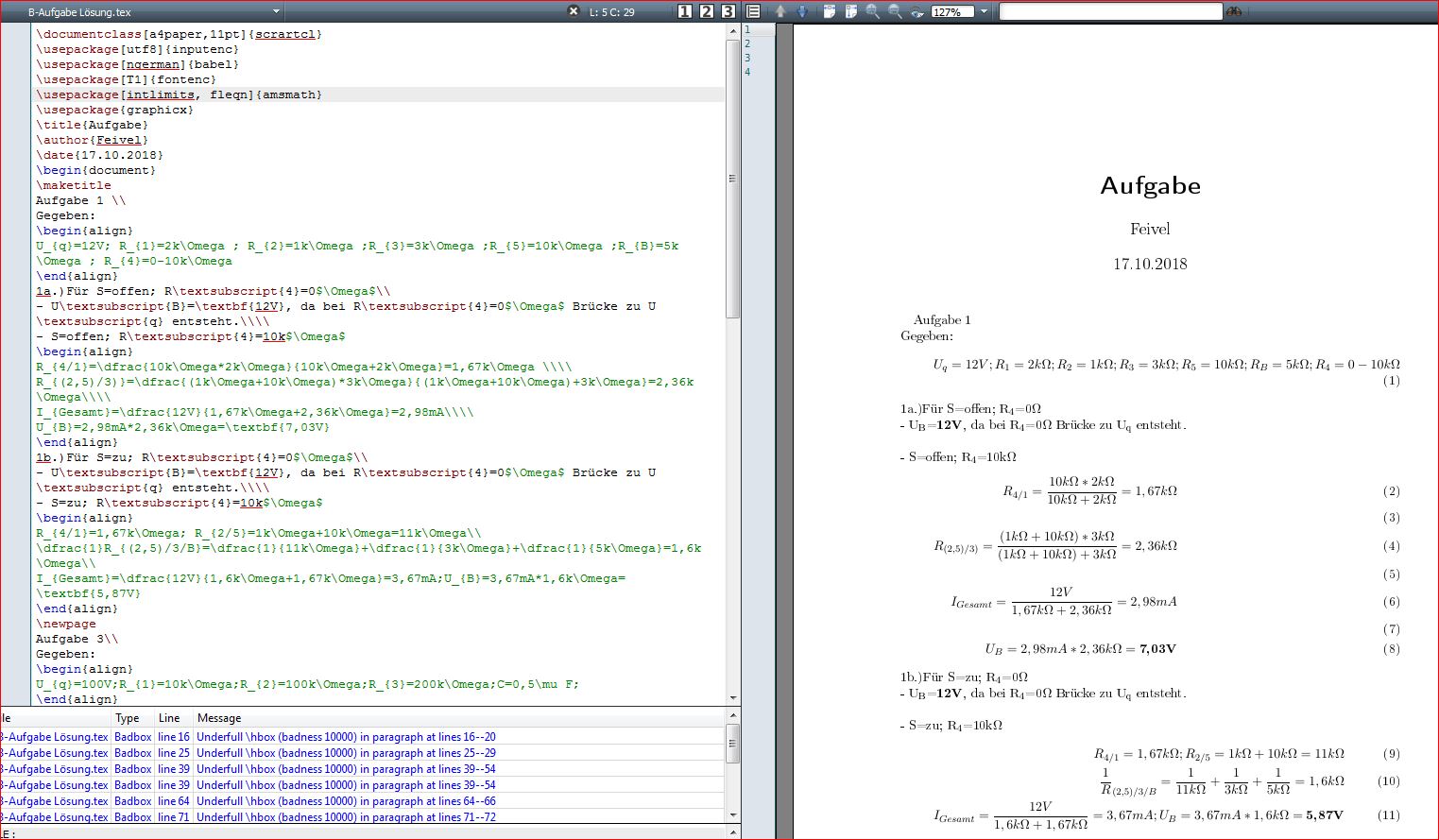Image resolution: width=1439 pixels, height=840 pixels.
Task: Zoom out on the PDF preview
Action: [895, 11]
